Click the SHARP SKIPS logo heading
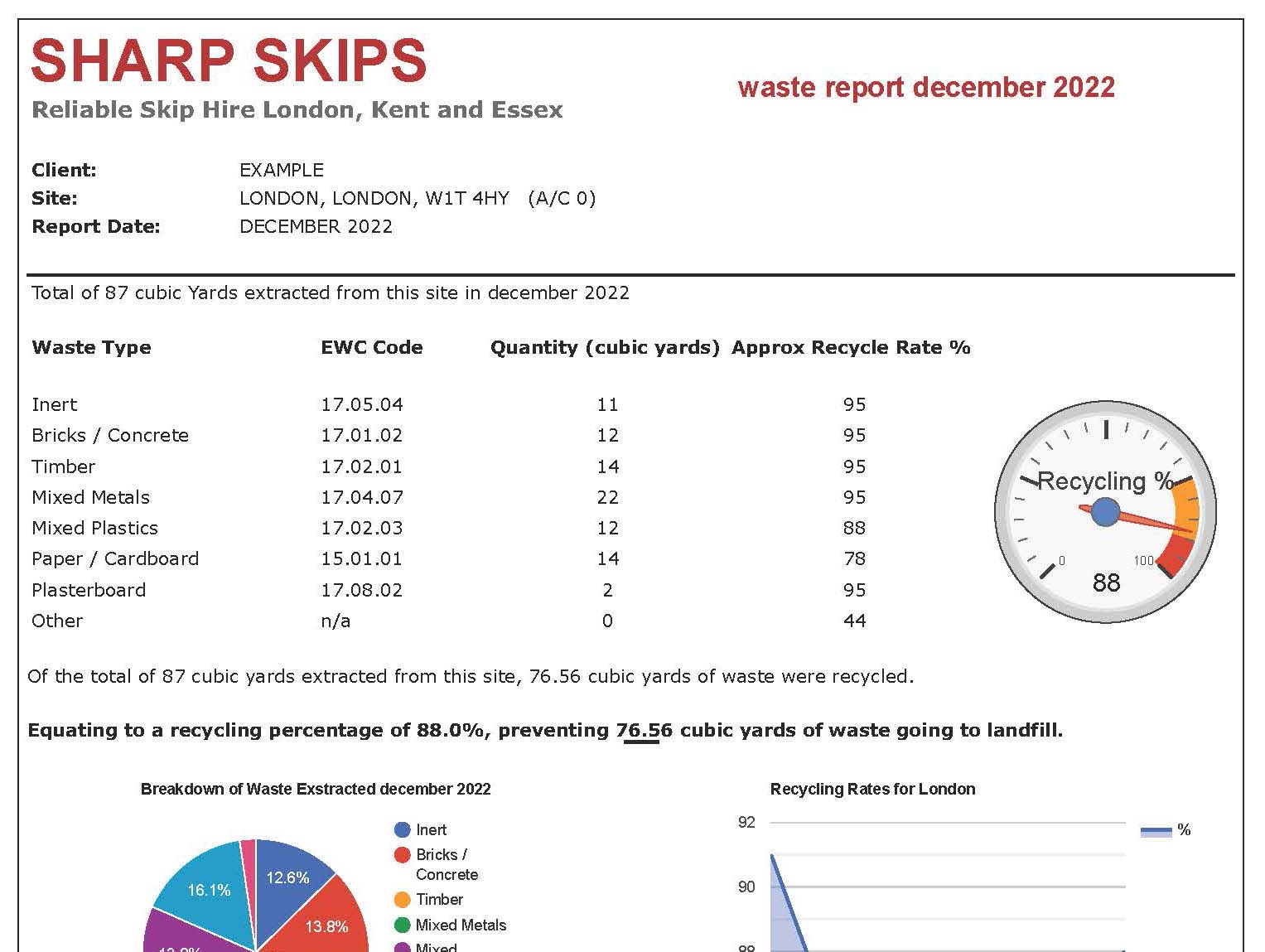This screenshot has height=952, width=1265. coord(229,60)
